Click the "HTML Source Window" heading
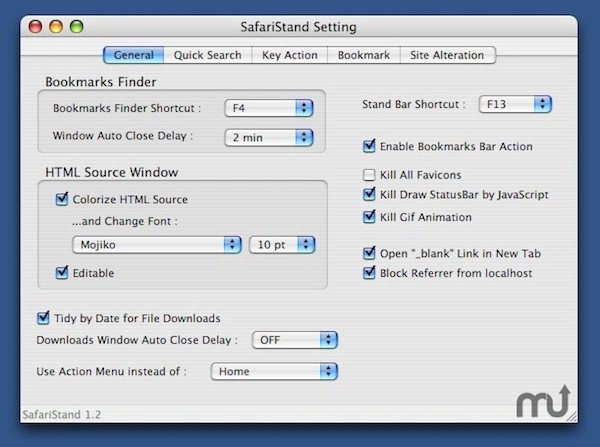 [x=112, y=172]
